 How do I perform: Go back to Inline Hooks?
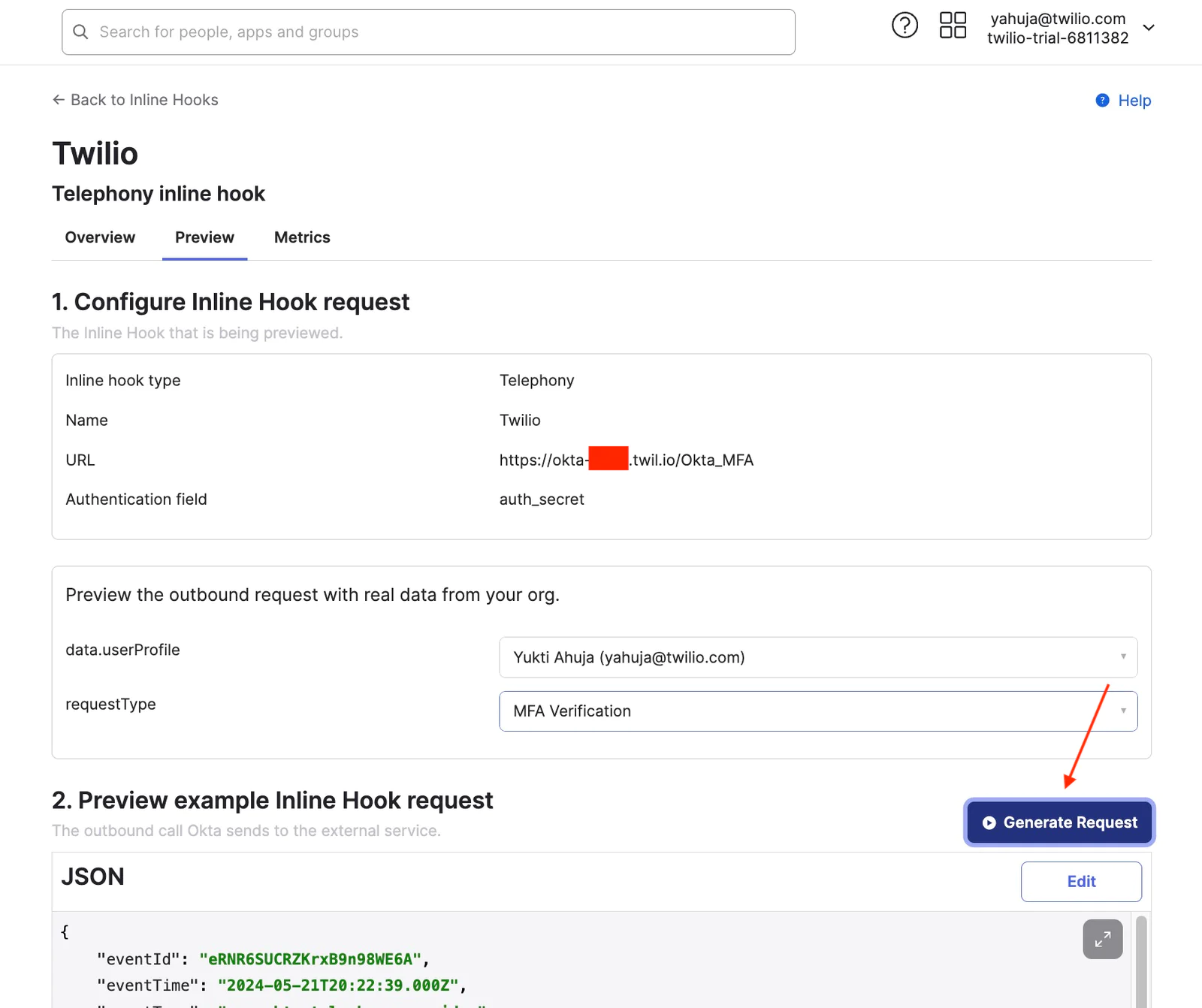coord(143,100)
